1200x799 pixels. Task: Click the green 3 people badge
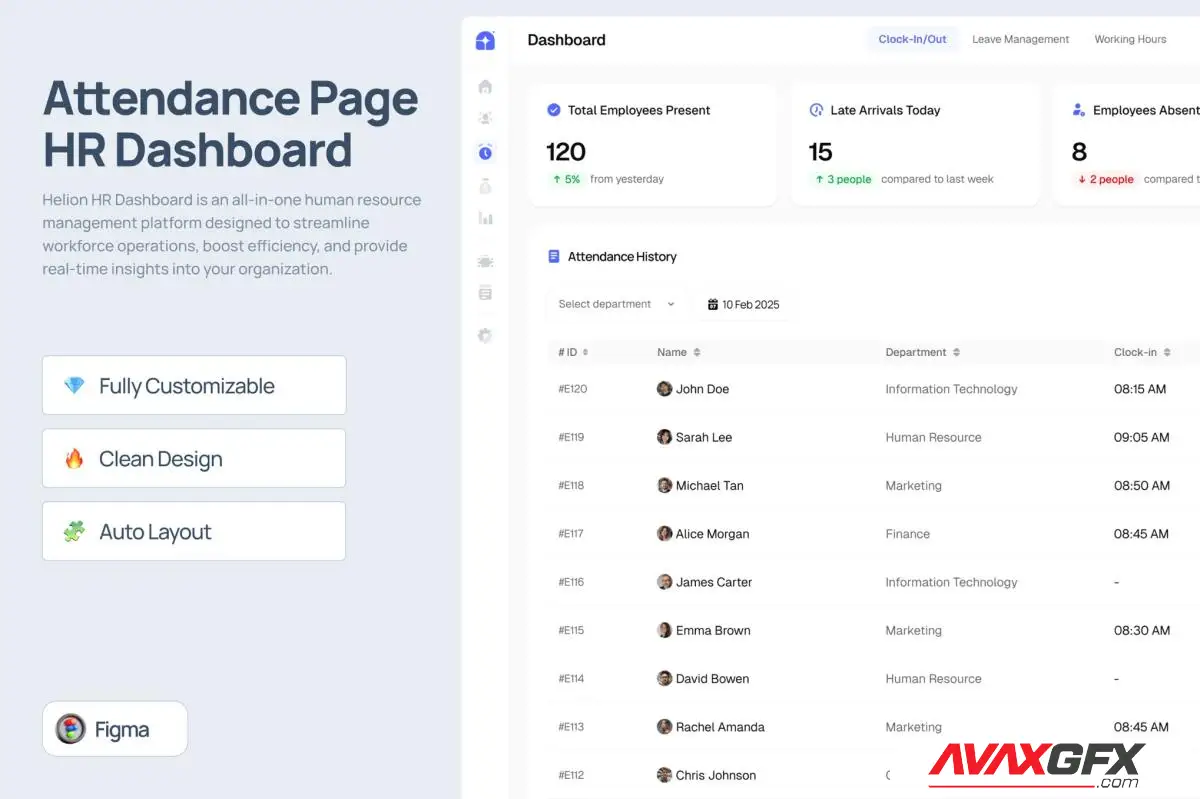tap(842, 179)
